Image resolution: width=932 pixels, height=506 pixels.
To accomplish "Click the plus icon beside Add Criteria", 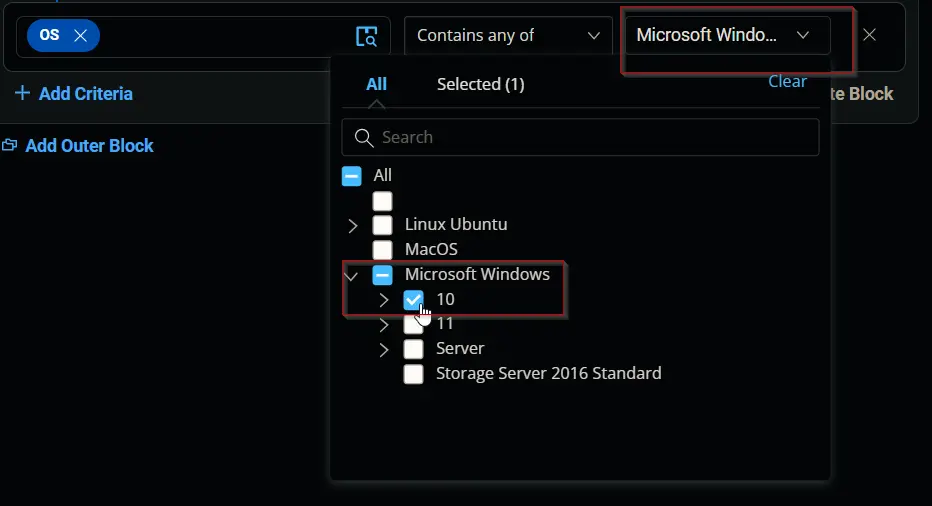I will click(22, 93).
